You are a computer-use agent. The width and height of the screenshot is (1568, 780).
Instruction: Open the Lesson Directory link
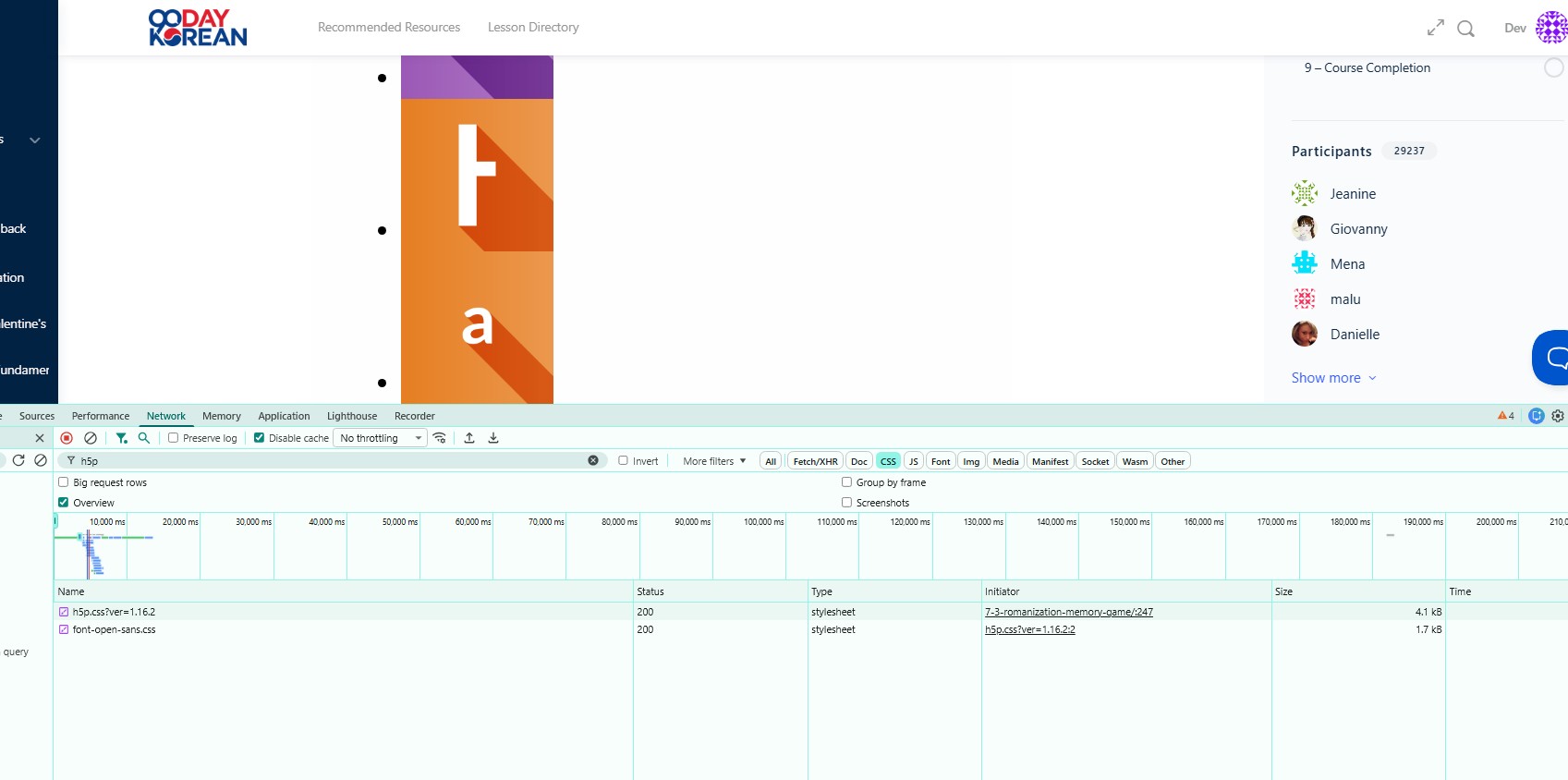coord(533,28)
